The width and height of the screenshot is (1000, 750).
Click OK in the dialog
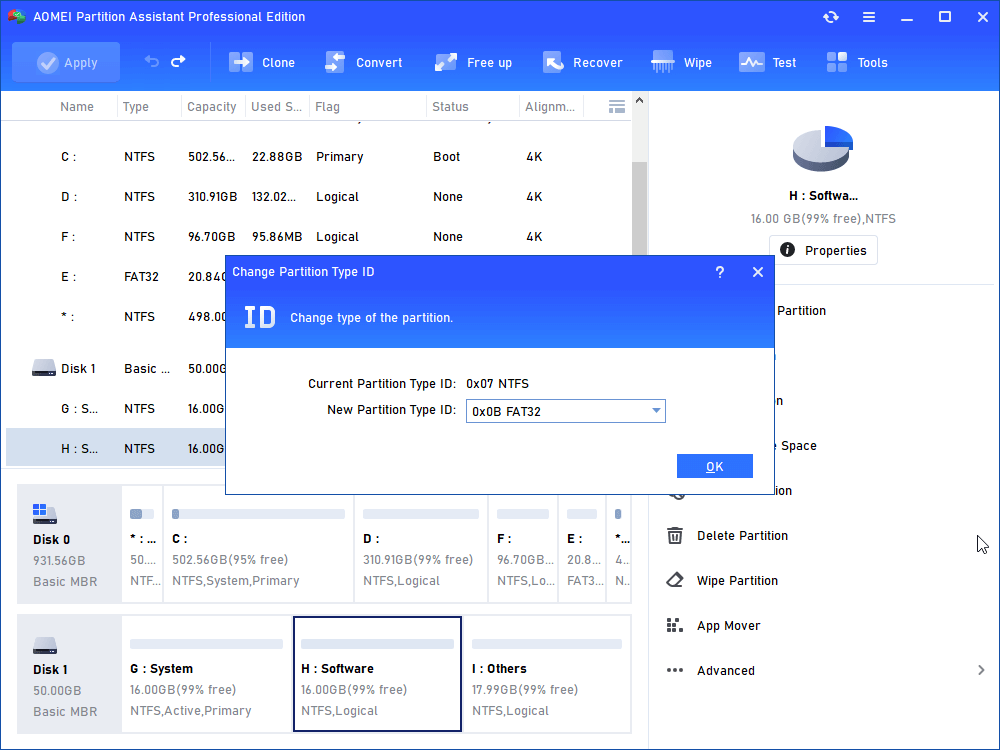[714, 466]
